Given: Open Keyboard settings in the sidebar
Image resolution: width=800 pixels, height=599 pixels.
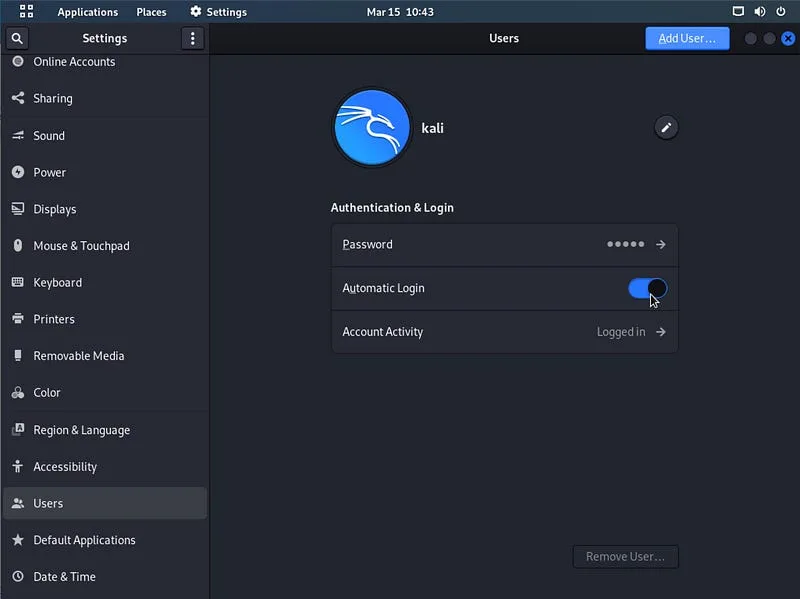Looking at the screenshot, I should 20,282.
